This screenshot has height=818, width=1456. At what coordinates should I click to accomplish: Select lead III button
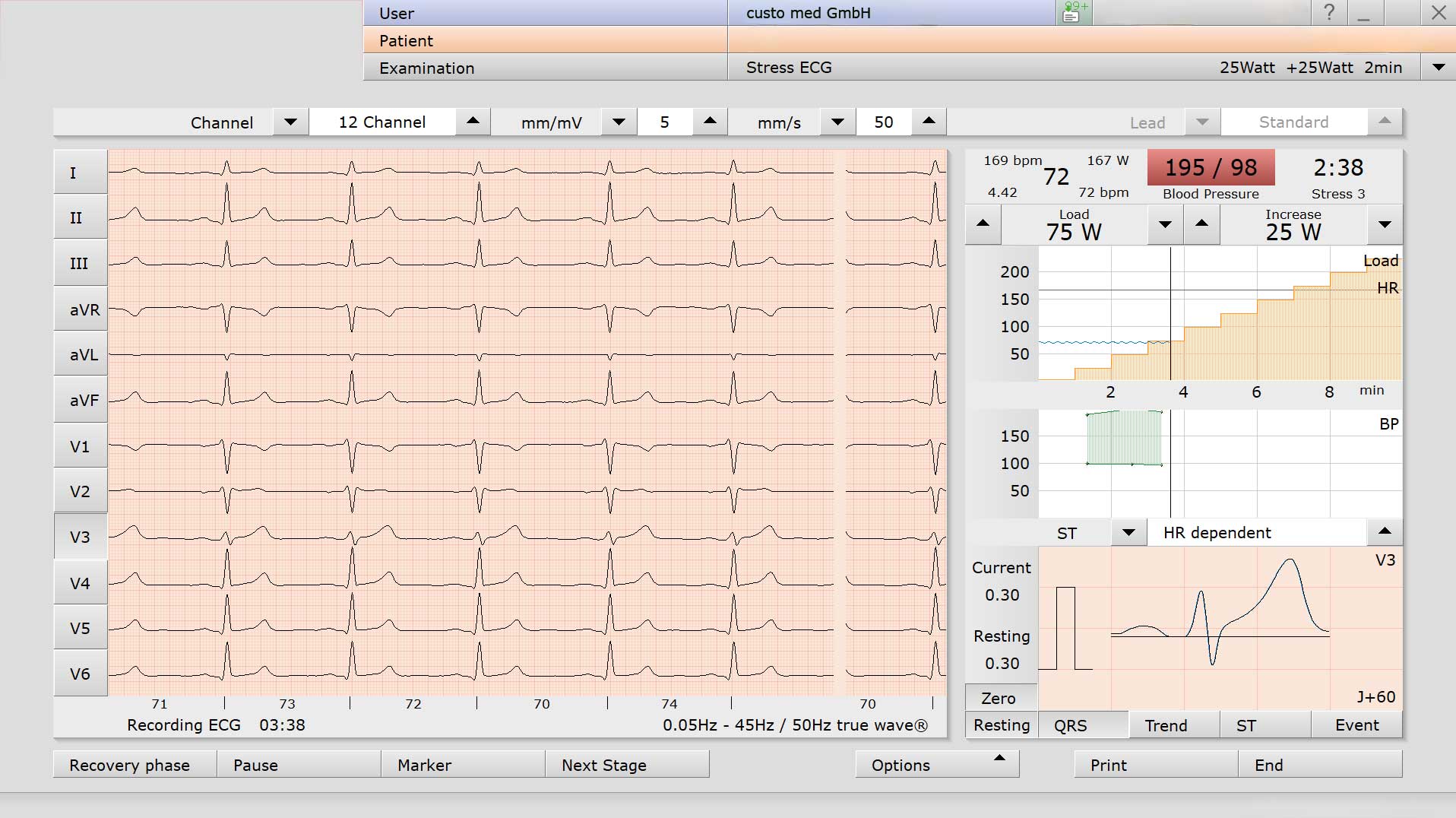click(80, 263)
